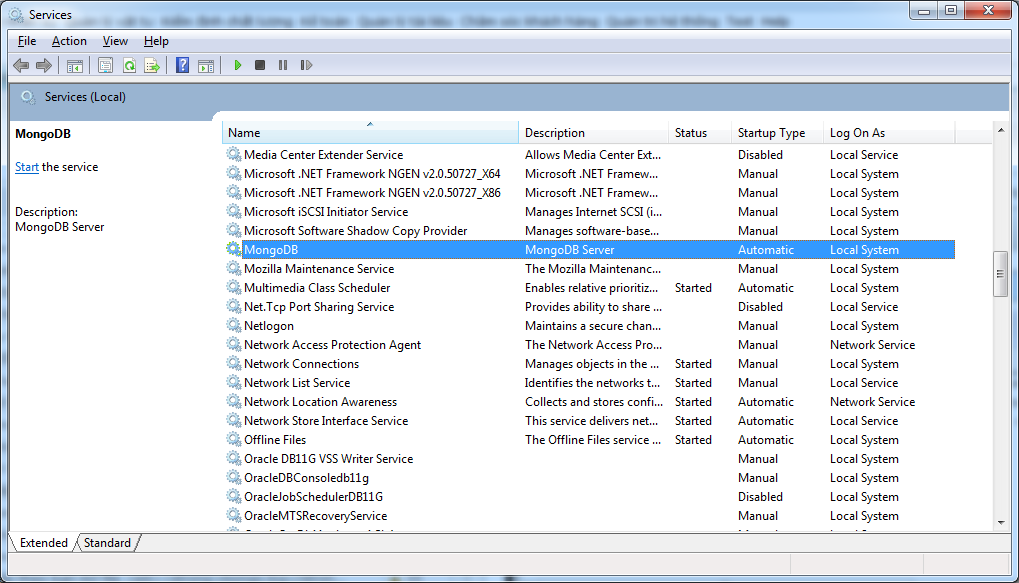
Task: Select the MongoDB service row
Action: (590, 250)
